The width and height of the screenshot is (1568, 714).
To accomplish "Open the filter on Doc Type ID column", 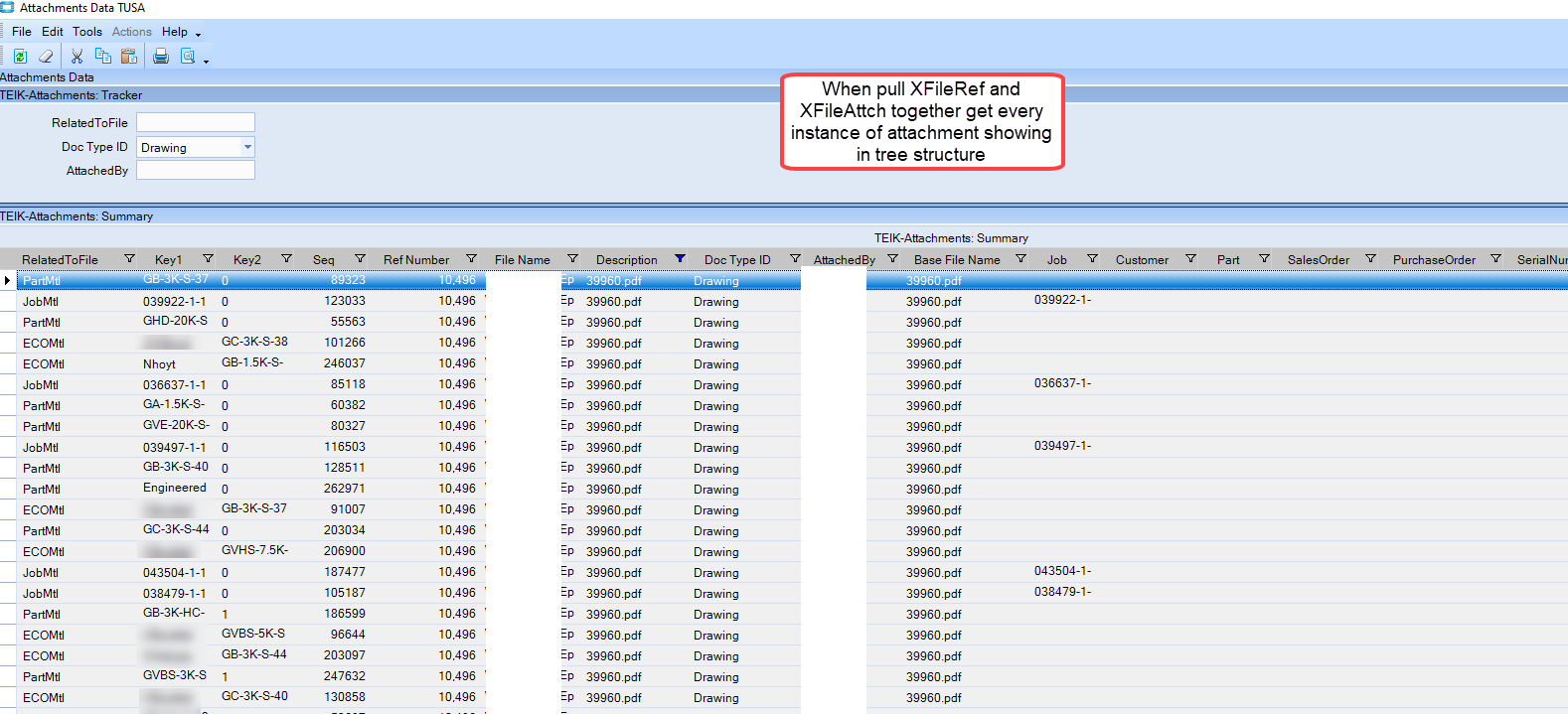I will tap(795, 259).
